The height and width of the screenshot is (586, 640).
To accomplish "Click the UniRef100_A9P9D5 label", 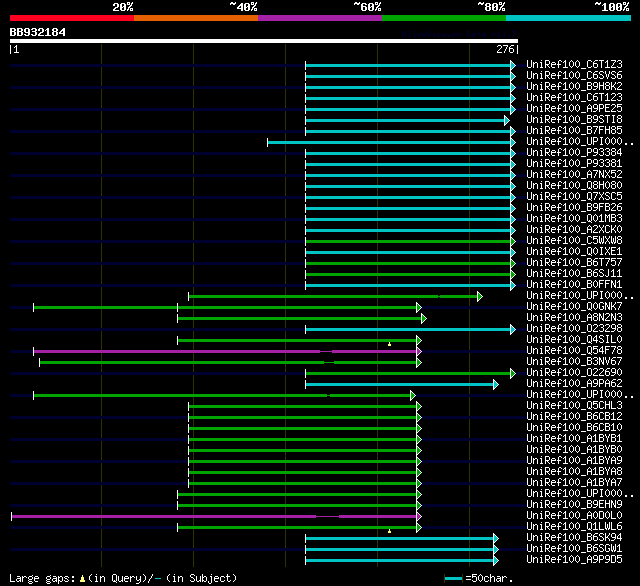I will (574, 560).
